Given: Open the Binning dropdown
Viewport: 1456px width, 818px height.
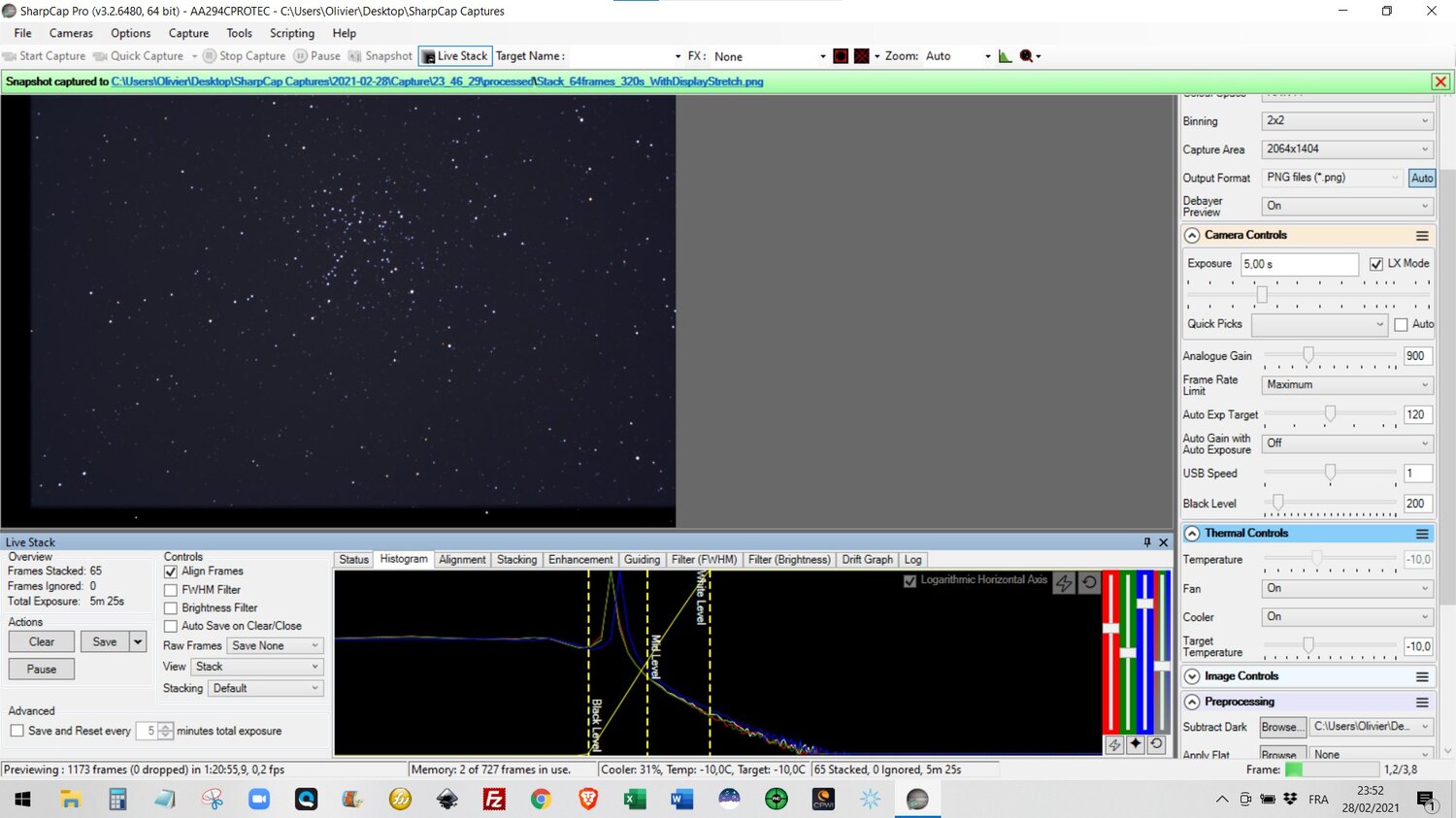Looking at the screenshot, I should [x=1346, y=121].
